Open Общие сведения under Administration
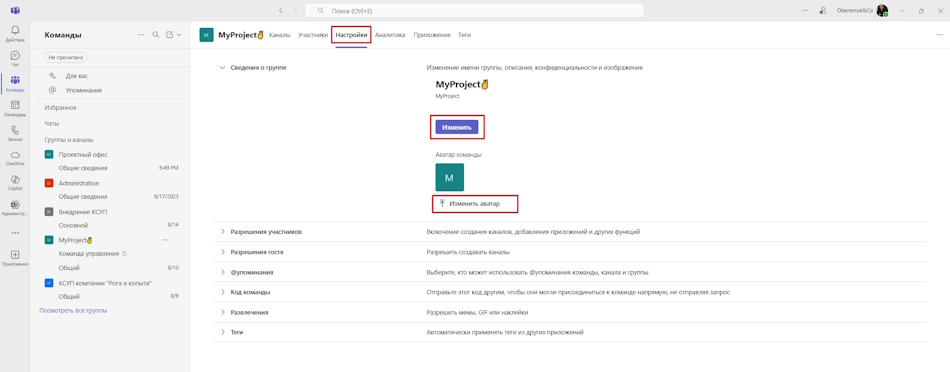The height and width of the screenshot is (372, 950). pos(83,196)
